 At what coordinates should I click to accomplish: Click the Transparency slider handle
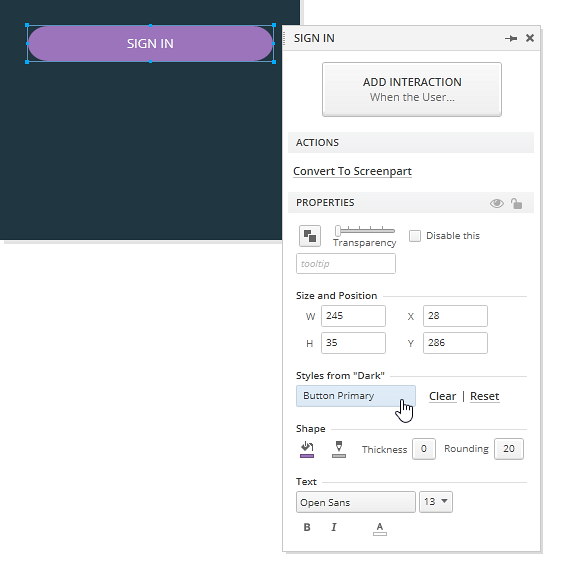[x=338, y=231]
